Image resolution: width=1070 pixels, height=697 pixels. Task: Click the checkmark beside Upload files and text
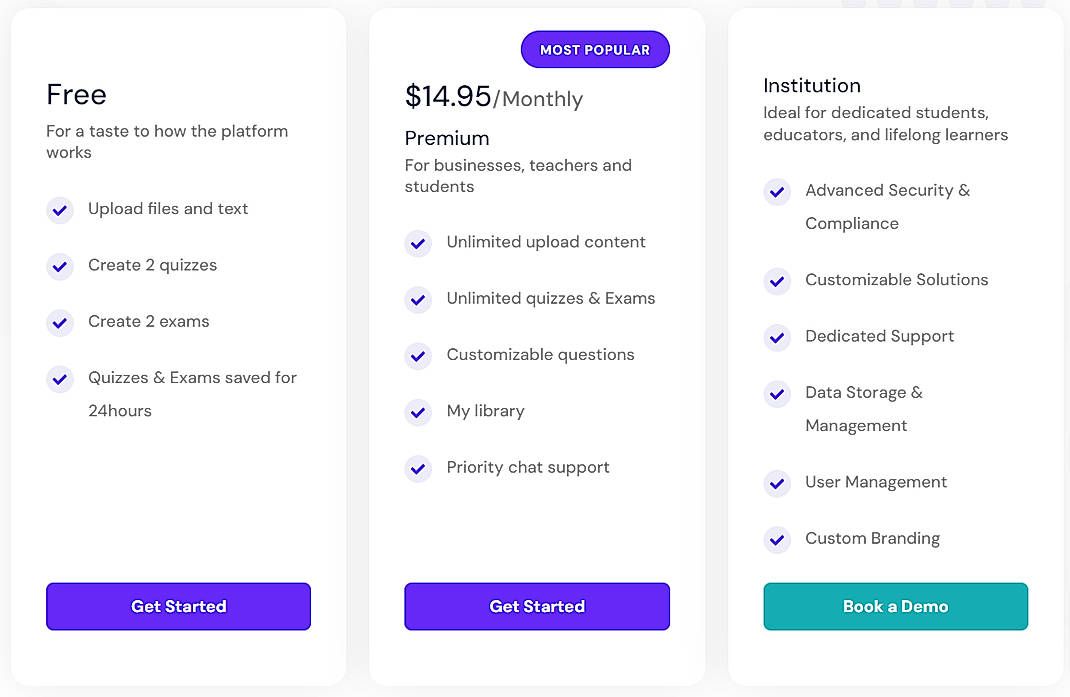click(x=60, y=210)
